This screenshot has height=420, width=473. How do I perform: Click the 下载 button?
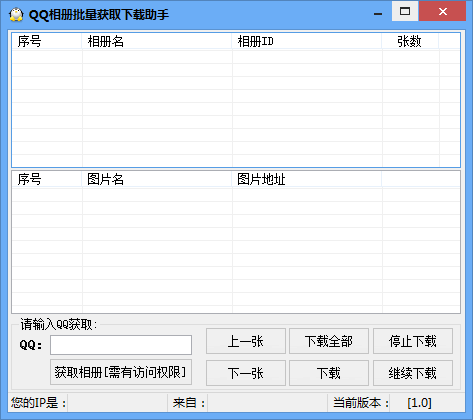click(329, 373)
